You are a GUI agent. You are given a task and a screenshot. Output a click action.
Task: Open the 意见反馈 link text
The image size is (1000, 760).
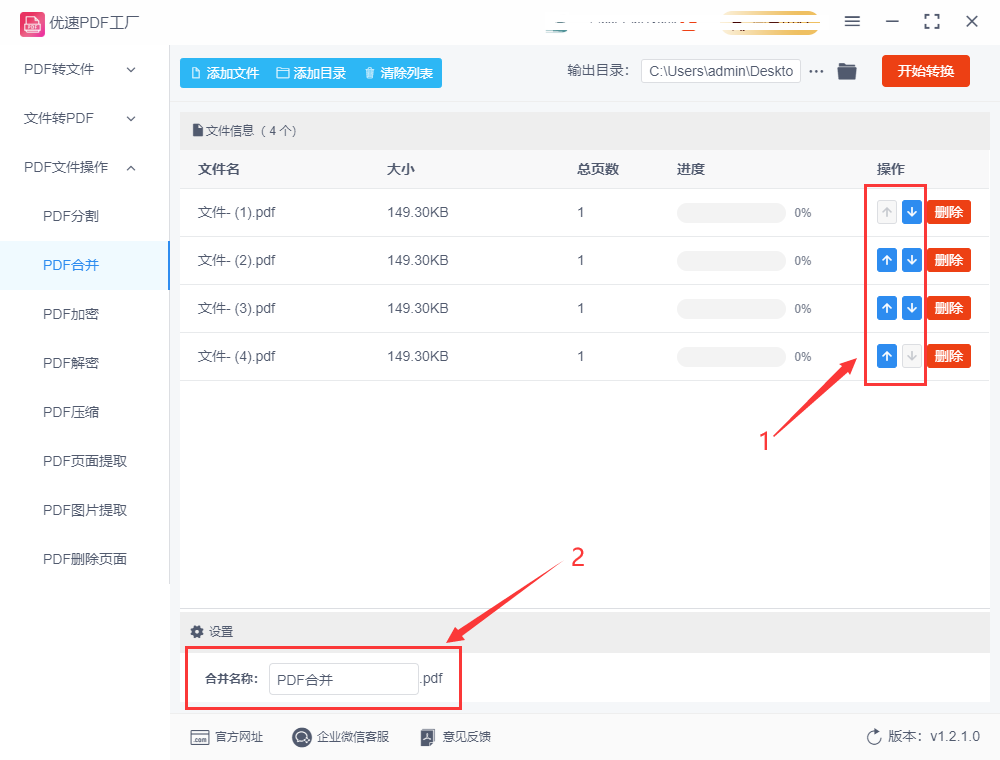pyautogui.click(x=467, y=737)
